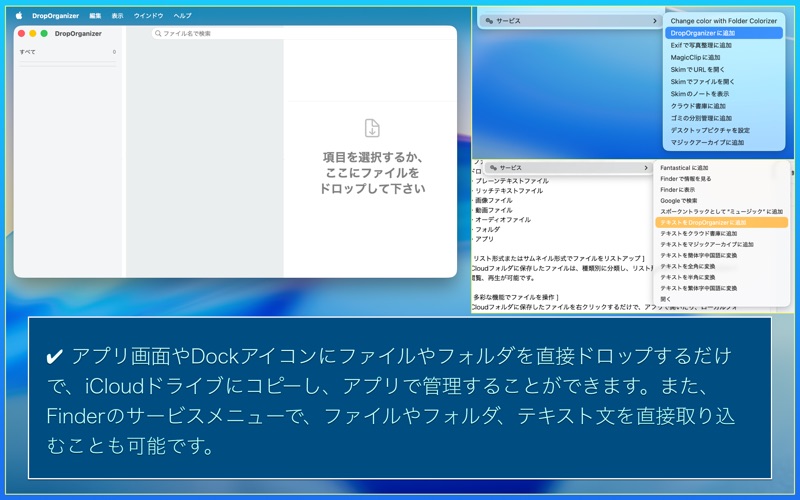Choose テキストを半角に変換
The height and width of the screenshot is (500, 800).
(x=721, y=278)
